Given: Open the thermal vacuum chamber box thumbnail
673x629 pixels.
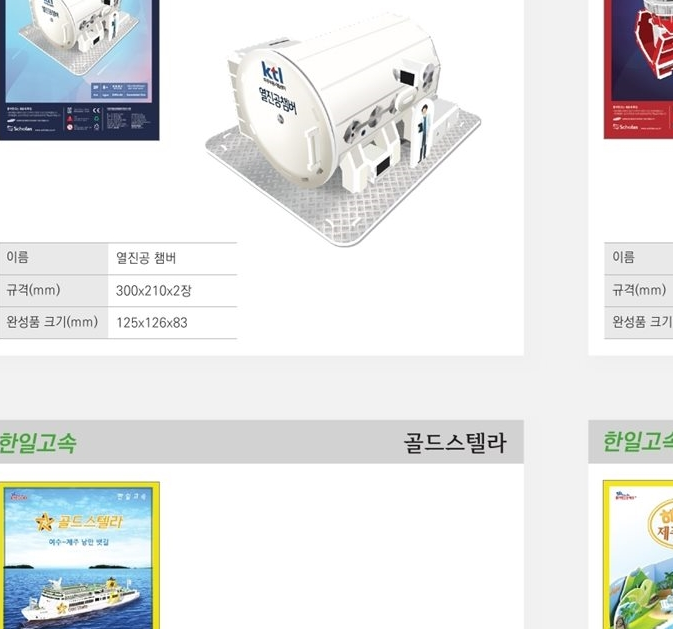Looking at the screenshot, I should [x=79, y=70].
